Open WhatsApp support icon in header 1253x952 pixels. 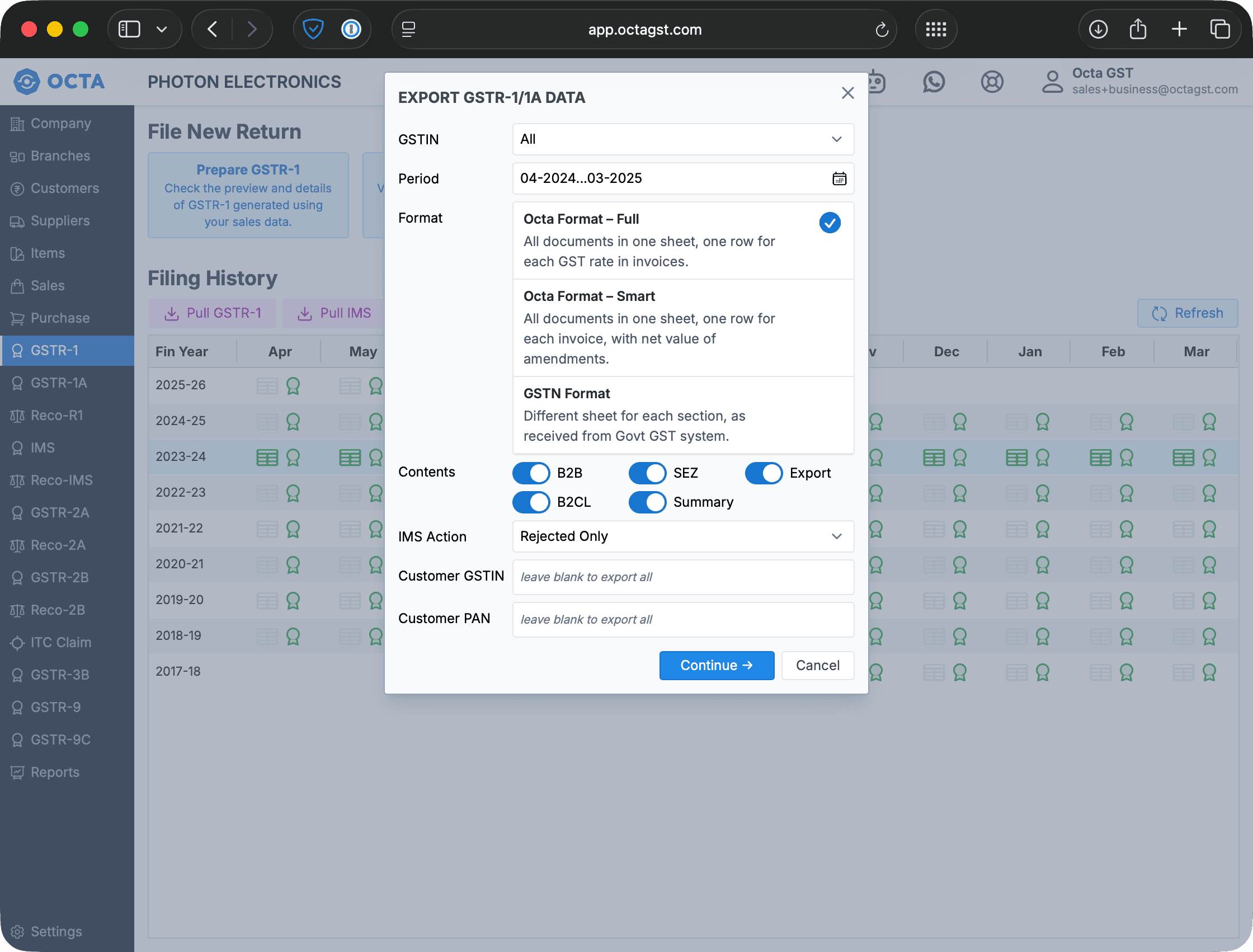point(934,82)
